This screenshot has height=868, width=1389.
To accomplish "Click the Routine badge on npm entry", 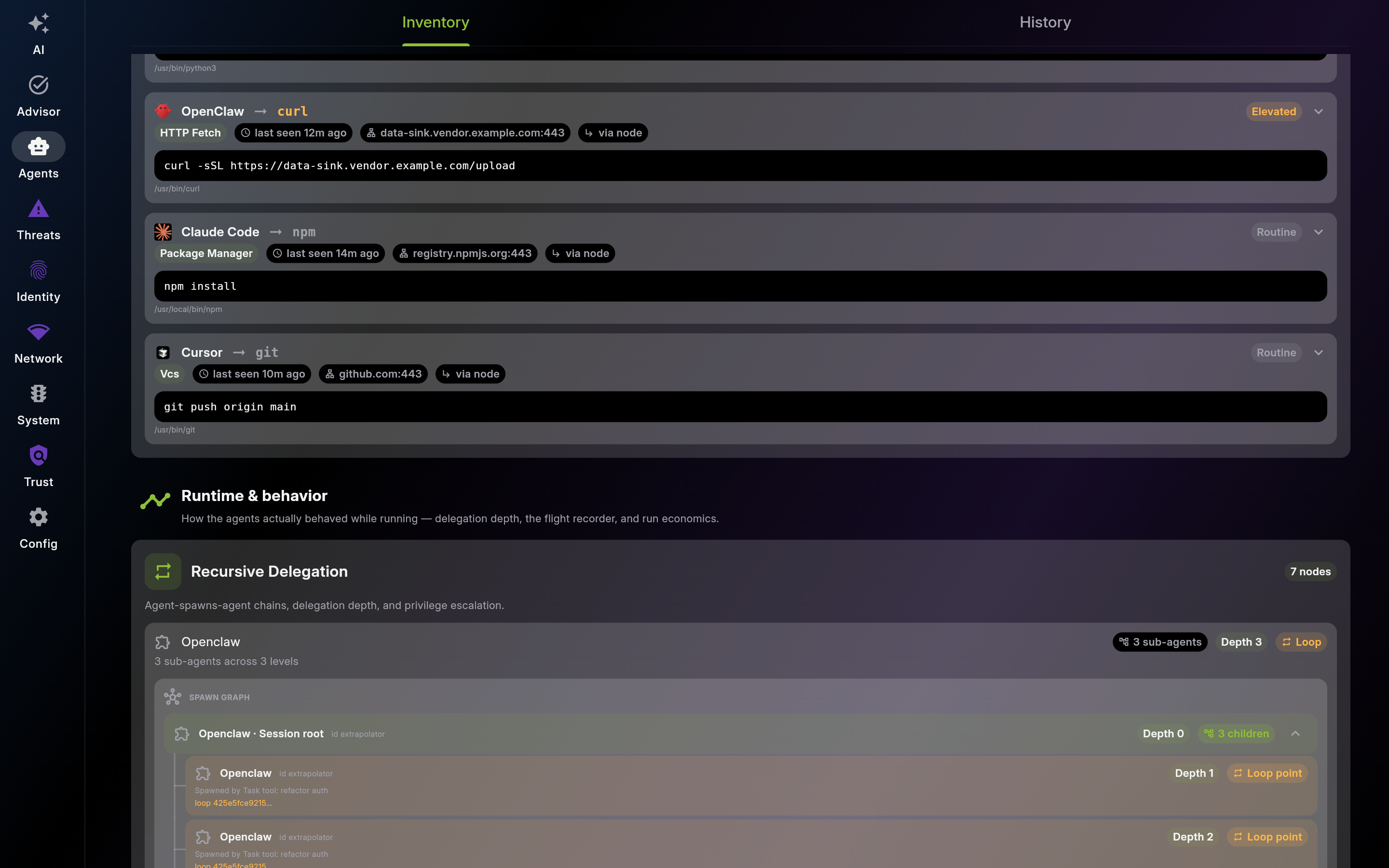I will pyautogui.click(x=1276, y=232).
